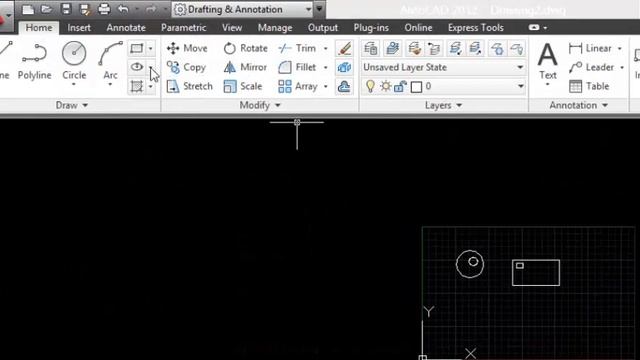Click the Redo arrow icon
640x360 pixels.
point(151,9)
